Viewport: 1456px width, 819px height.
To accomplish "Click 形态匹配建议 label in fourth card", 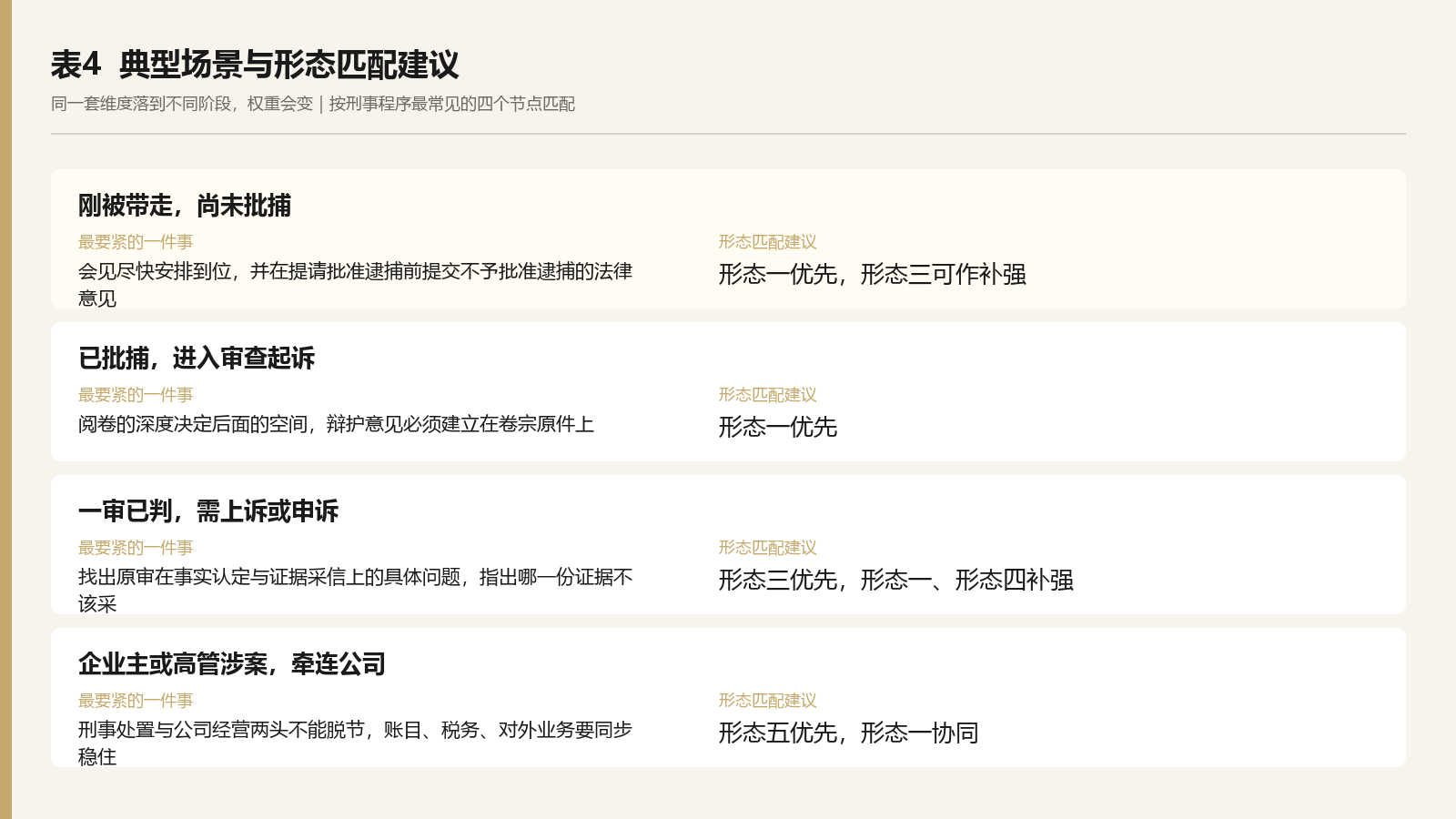I will click(x=768, y=701).
